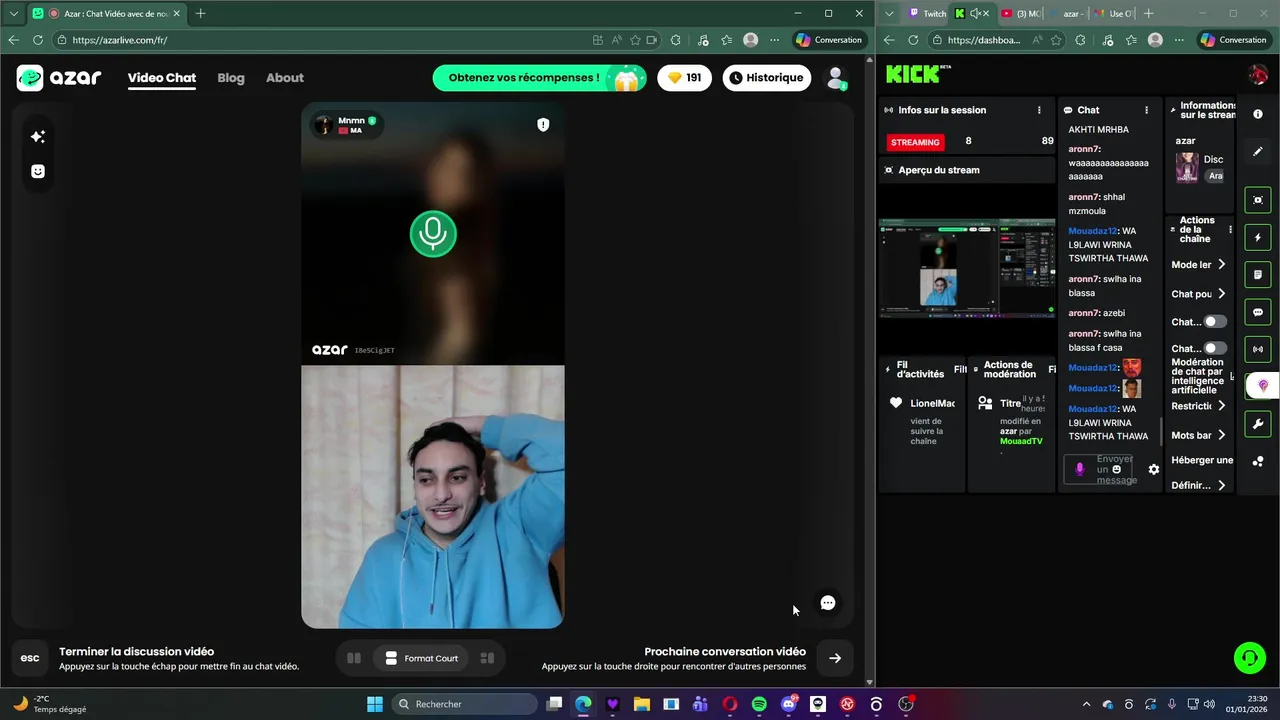Image resolution: width=1280 pixels, height=720 pixels.
Task: Open File Explorer from the taskbar
Action: tap(641, 704)
